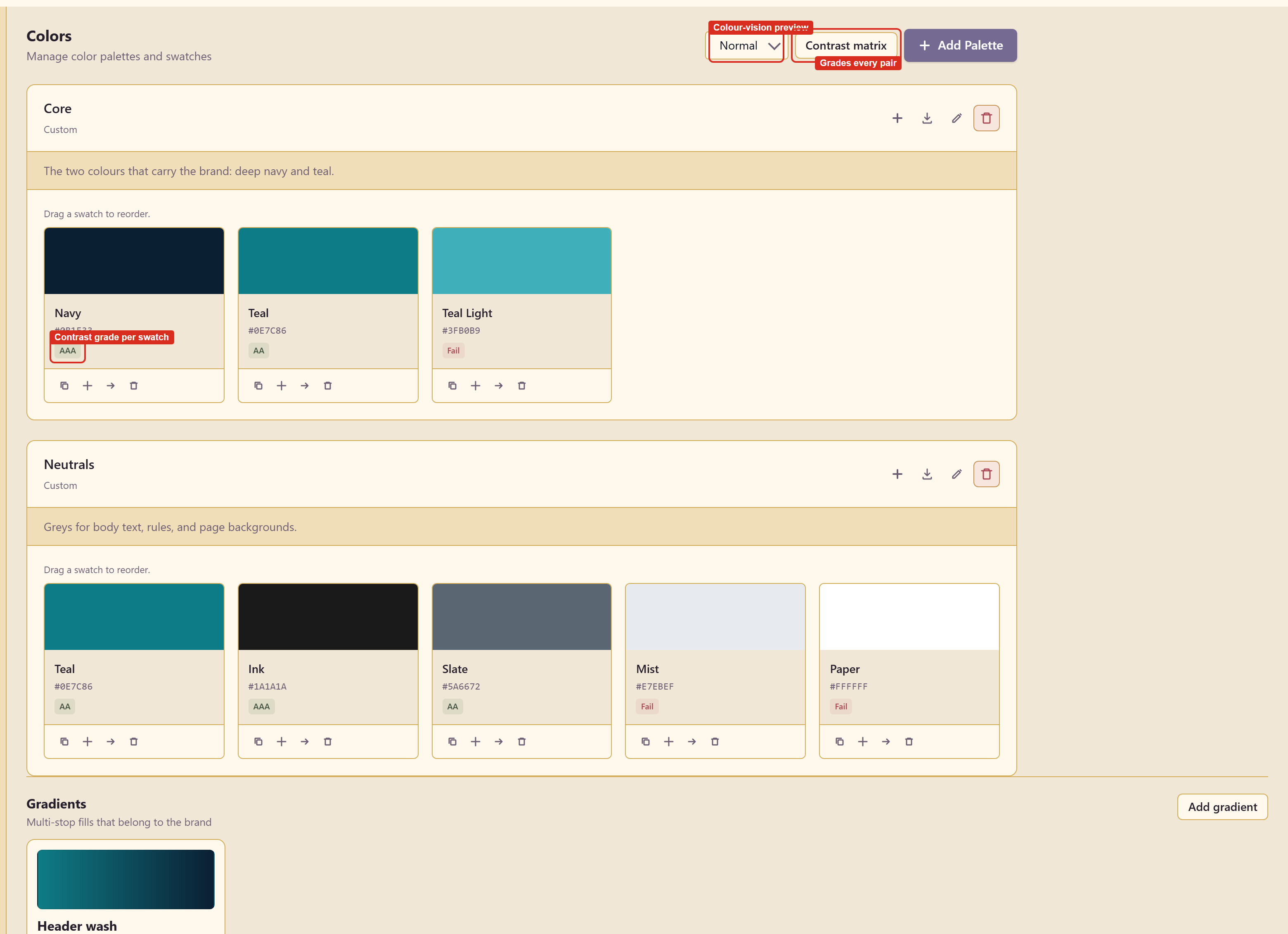Add a swatch to the Core palette
Image resolution: width=1288 pixels, height=934 pixels.
point(897,118)
